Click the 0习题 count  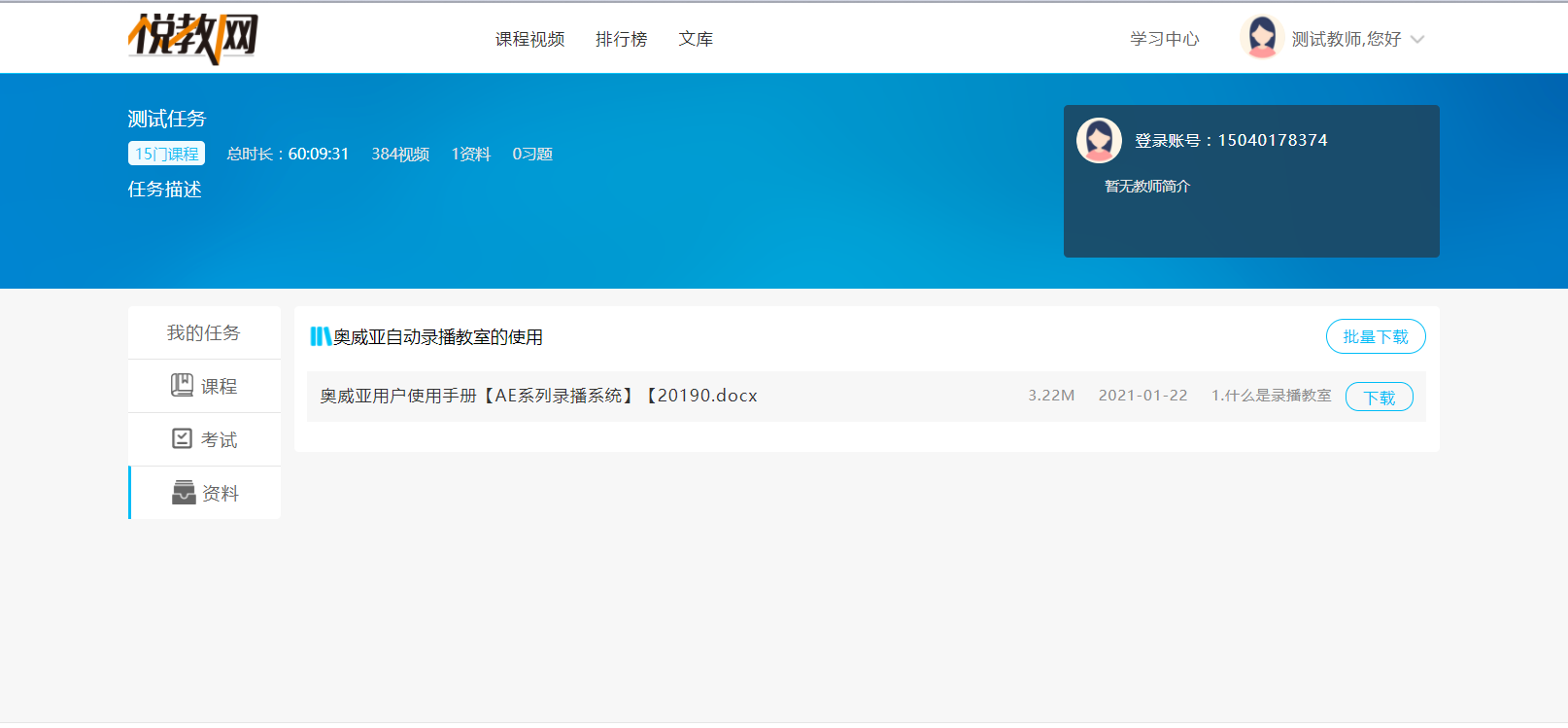[532, 154]
